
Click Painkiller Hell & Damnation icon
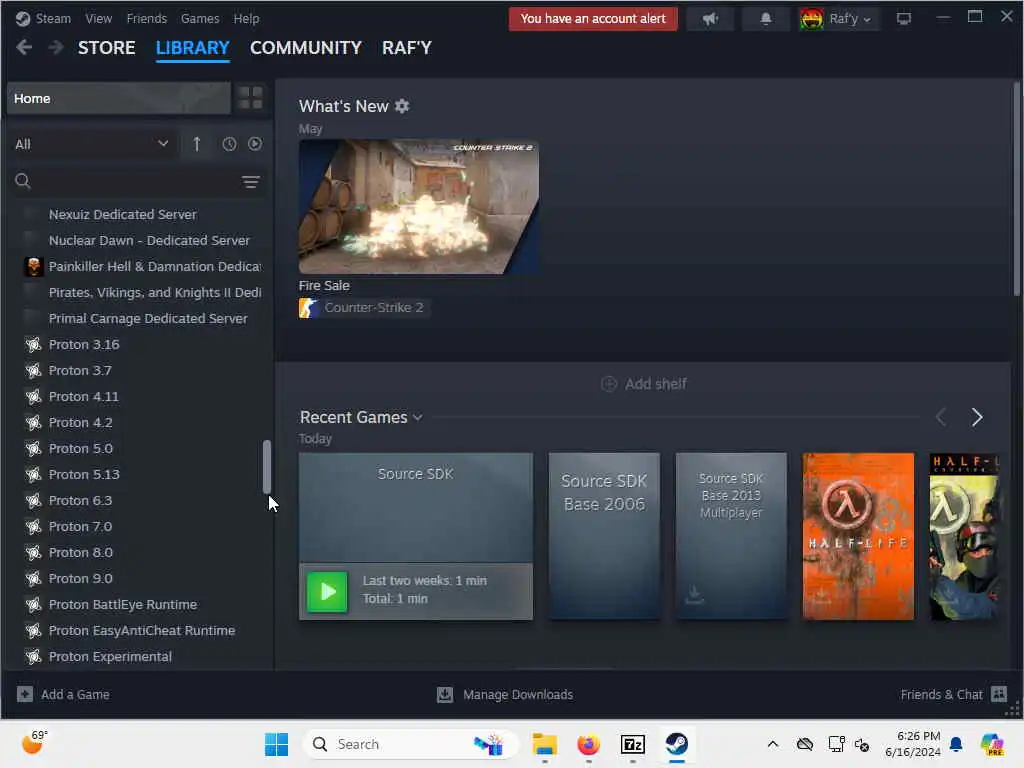[33, 266]
